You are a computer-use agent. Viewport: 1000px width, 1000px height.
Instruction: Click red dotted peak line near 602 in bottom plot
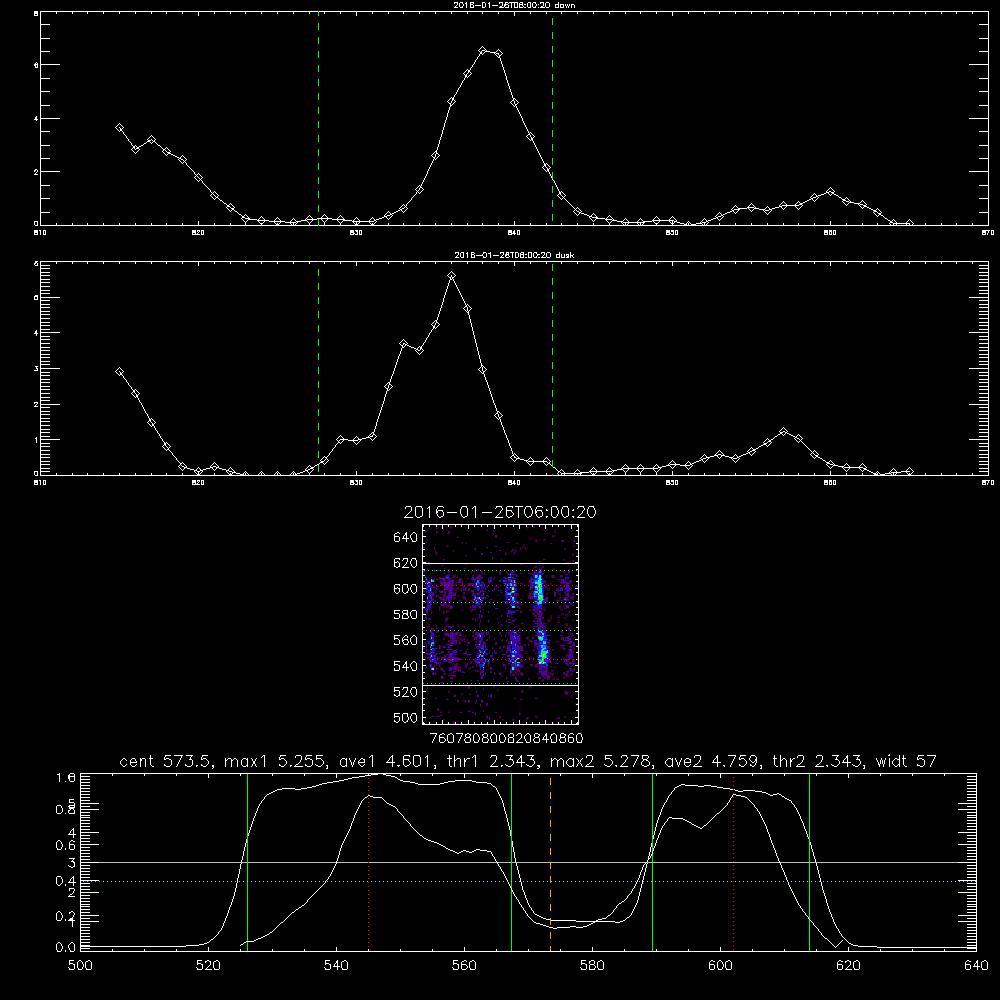[x=733, y=861]
